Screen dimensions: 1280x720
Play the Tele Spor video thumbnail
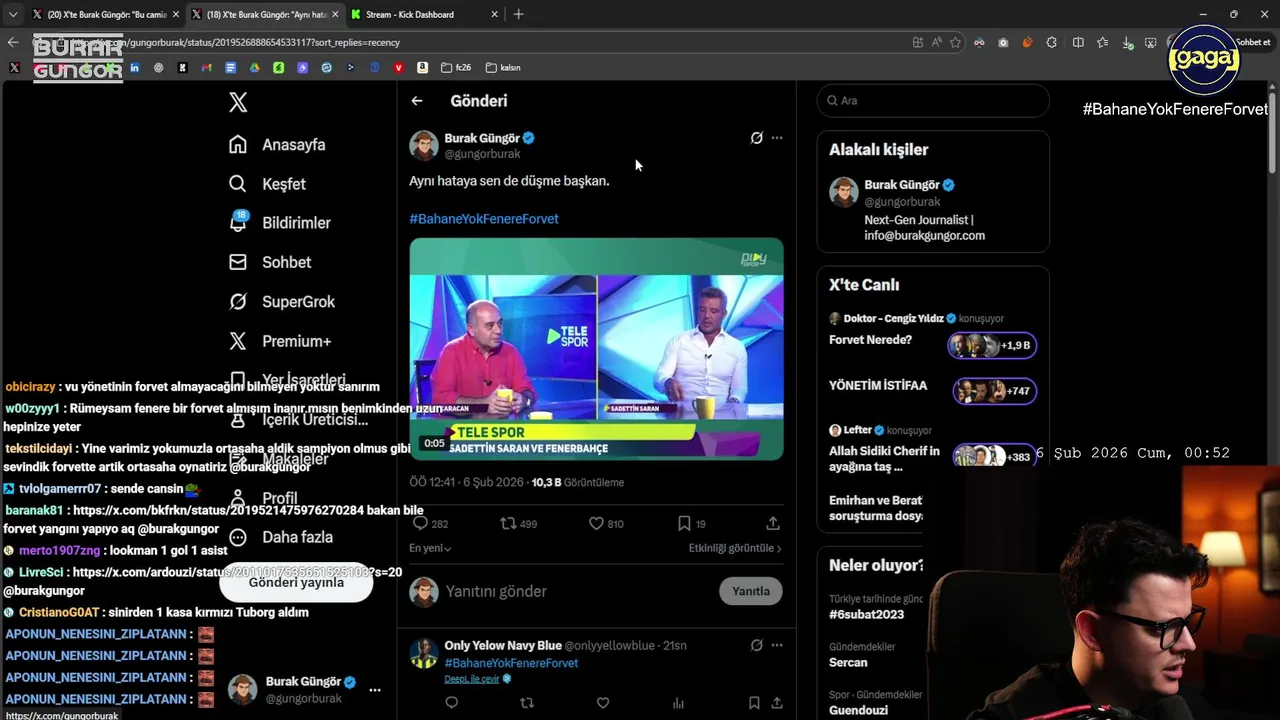pos(596,349)
